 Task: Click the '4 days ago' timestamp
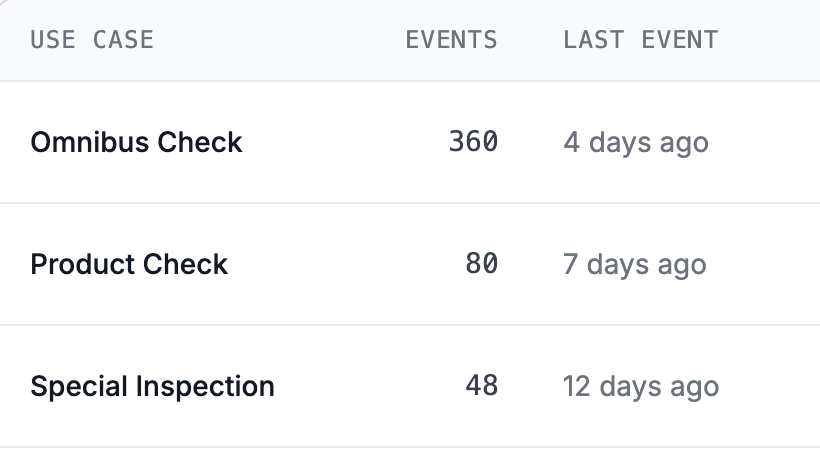pyautogui.click(x=636, y=142)
